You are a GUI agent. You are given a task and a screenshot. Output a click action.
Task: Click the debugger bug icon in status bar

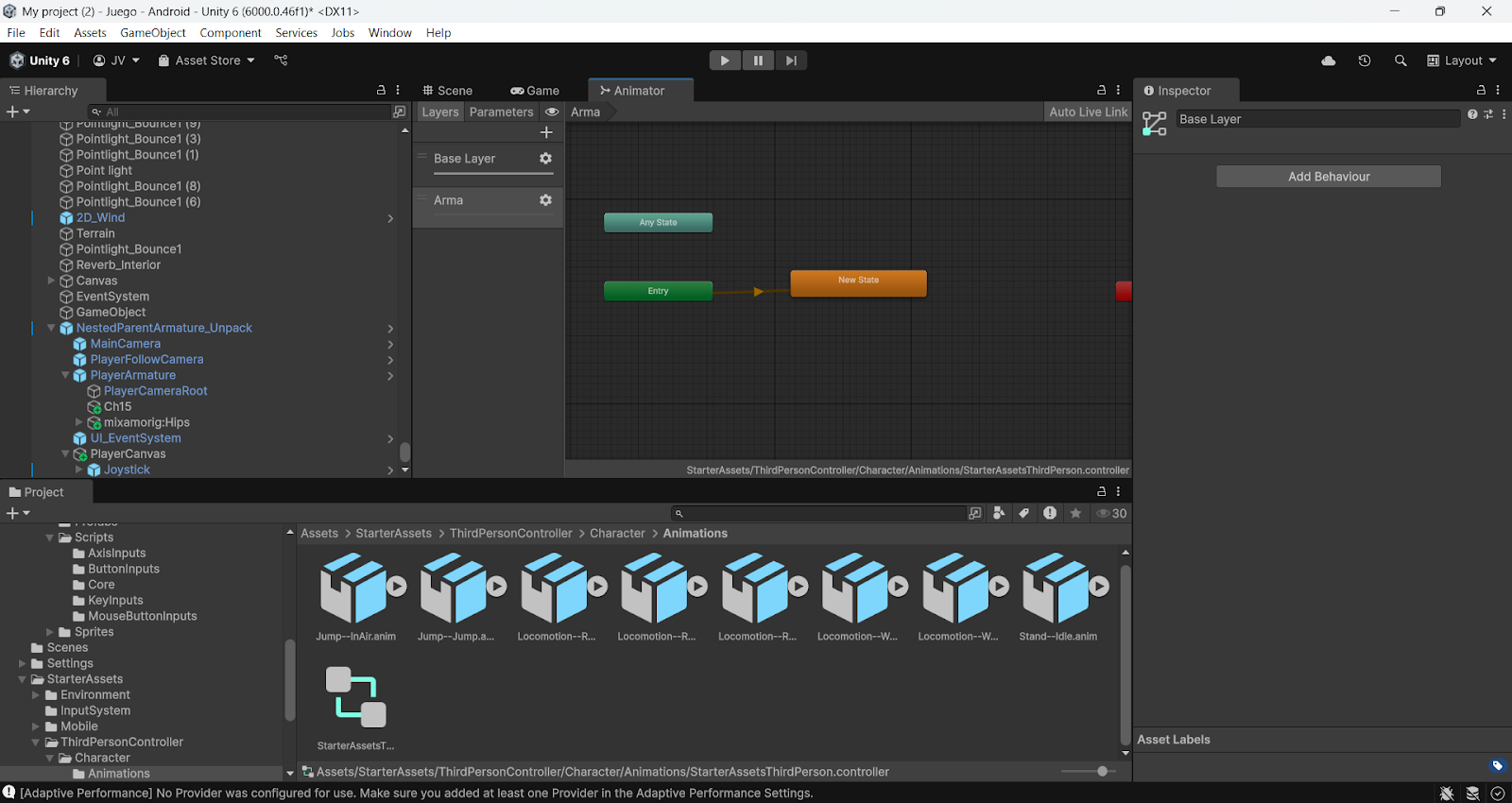point(1447,794)
